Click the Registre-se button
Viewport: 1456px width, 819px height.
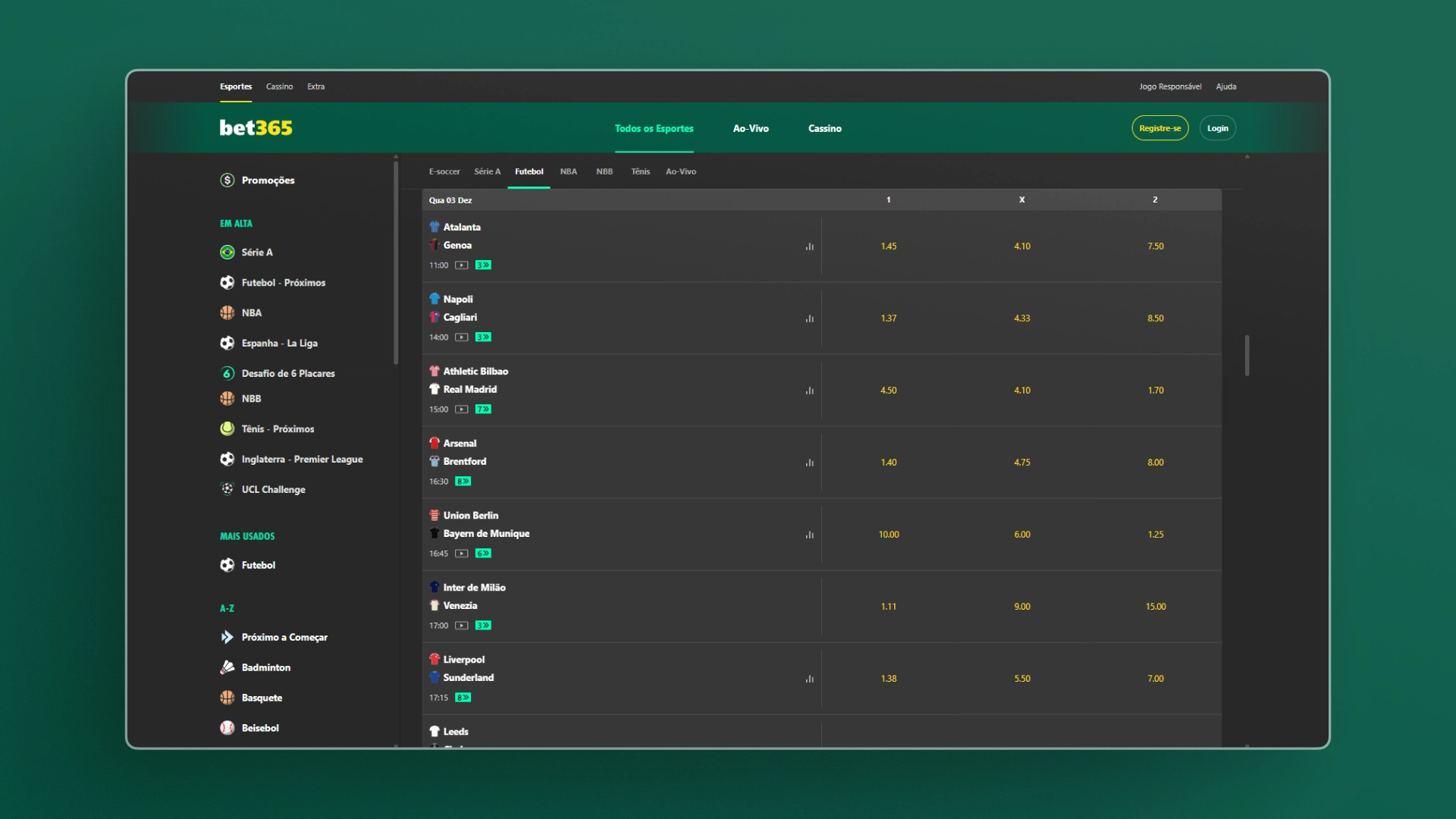coord(1159,127)
